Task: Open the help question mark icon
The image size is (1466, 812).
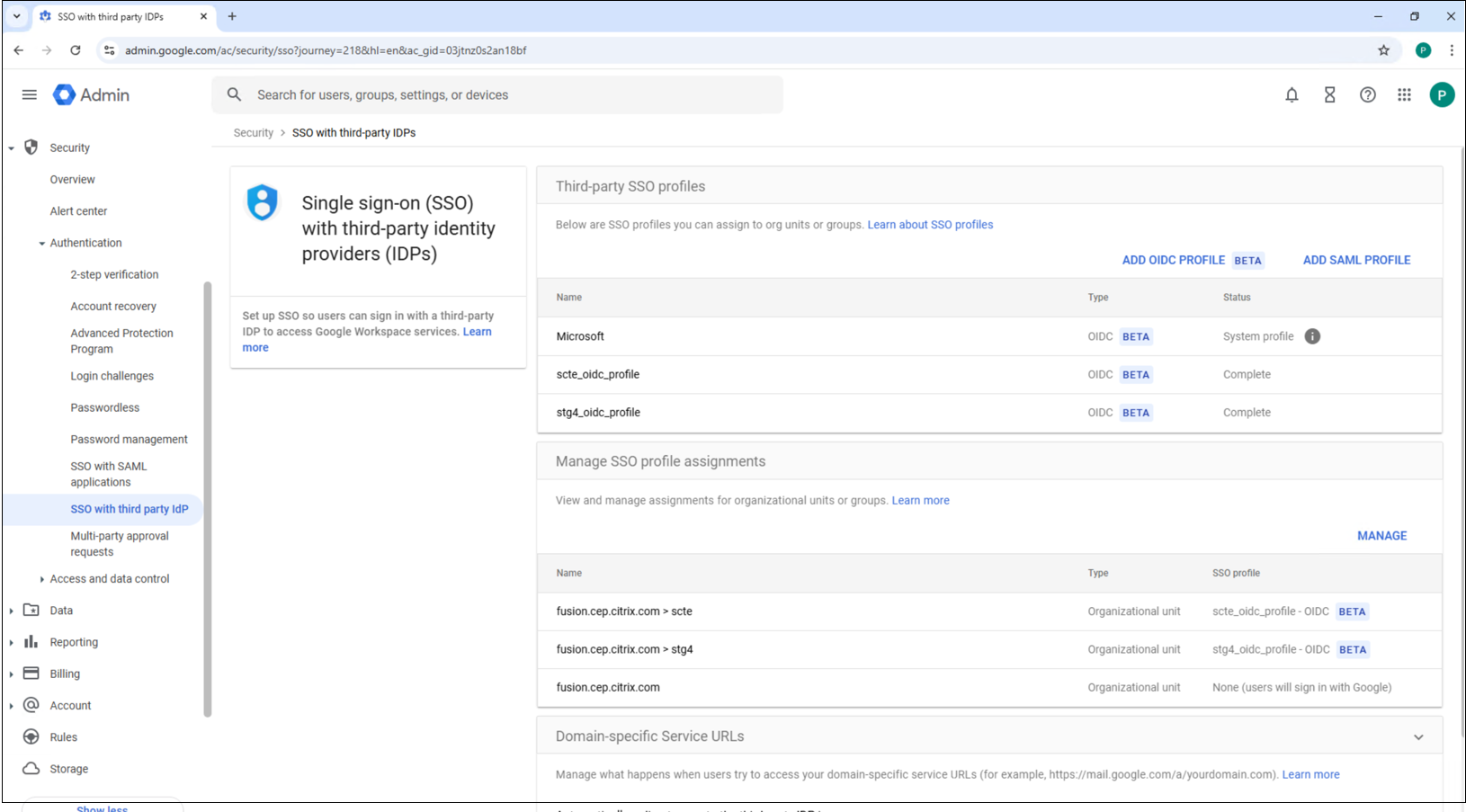Action: pyautogui.click(x=1367, y=95)
